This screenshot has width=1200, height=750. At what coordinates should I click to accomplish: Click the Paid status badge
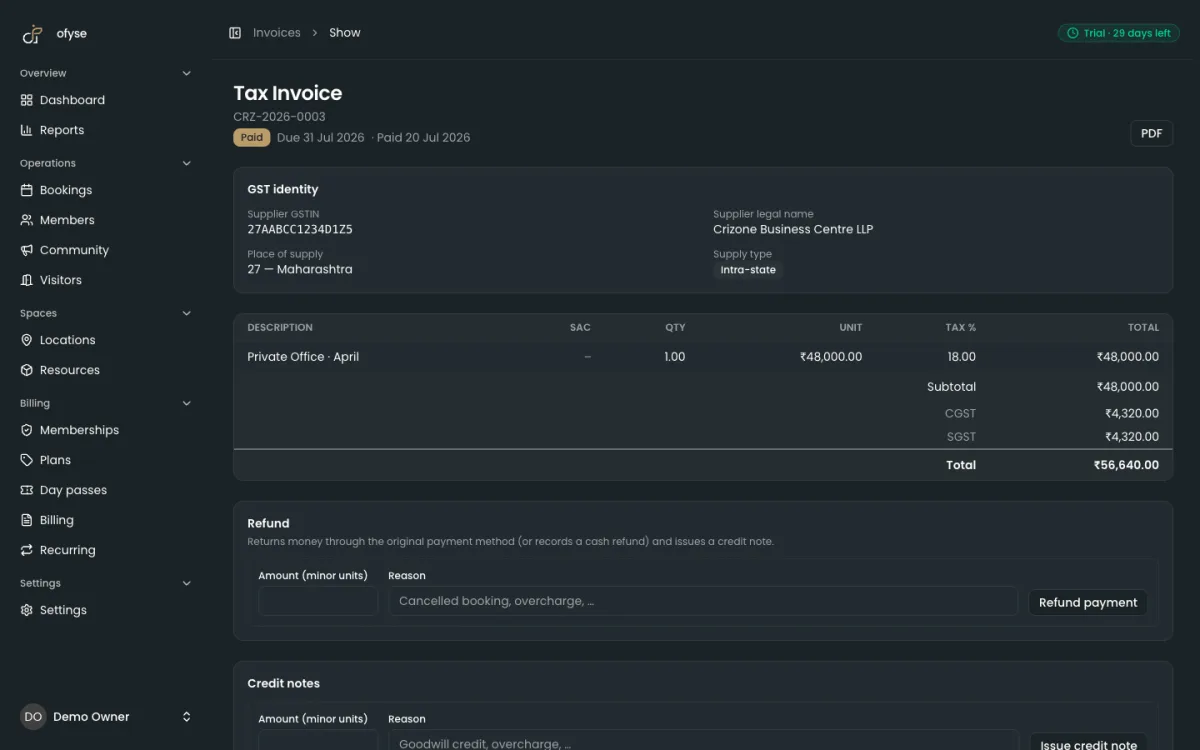[x=252, y=138]
